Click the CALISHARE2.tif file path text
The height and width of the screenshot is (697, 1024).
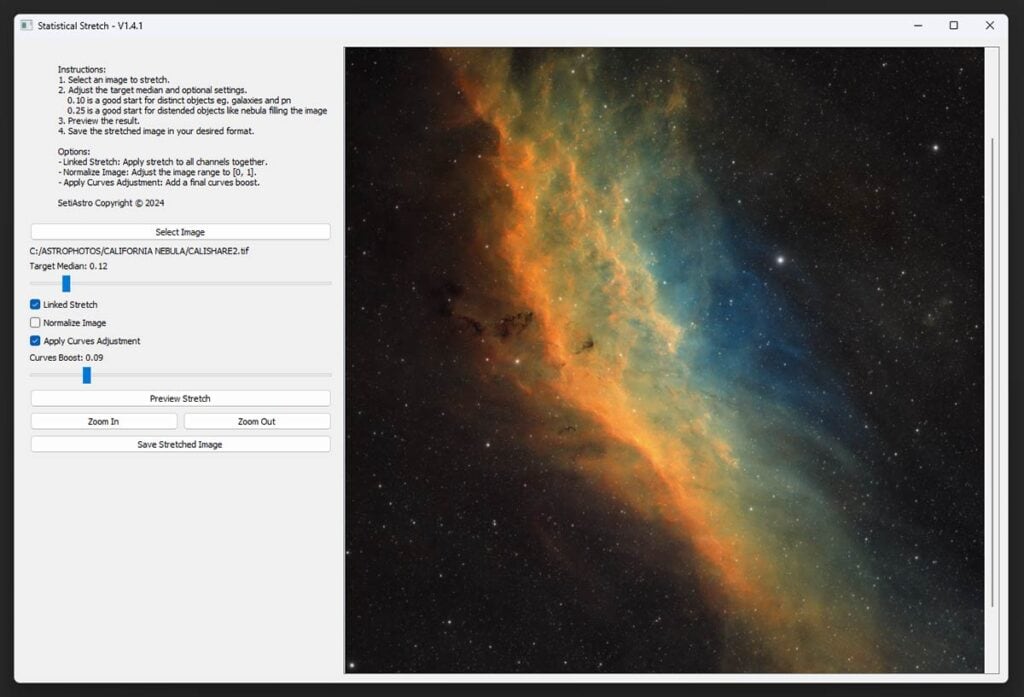[x=140, y=250]
